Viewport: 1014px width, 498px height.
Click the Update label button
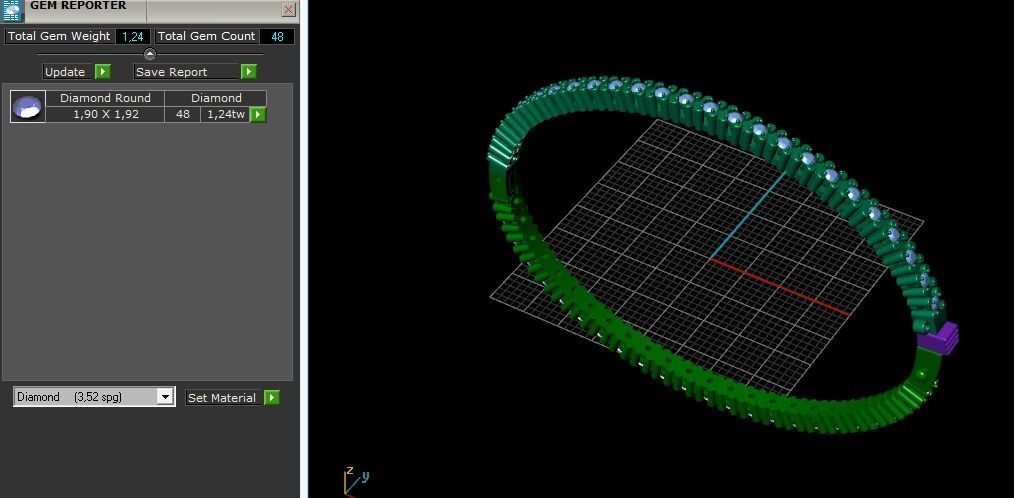pos(68,72)
